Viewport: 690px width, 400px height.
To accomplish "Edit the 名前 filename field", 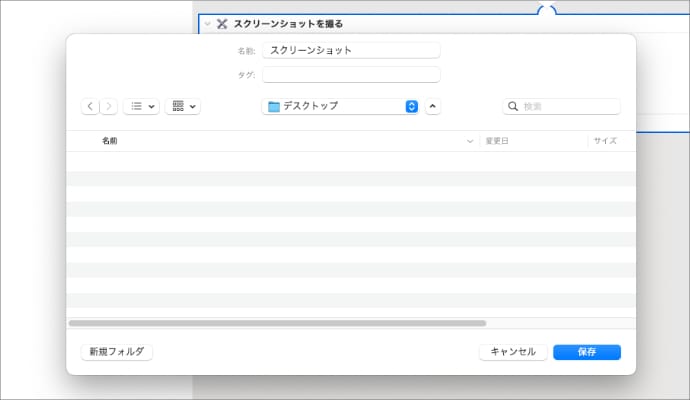I will point(350,50).
